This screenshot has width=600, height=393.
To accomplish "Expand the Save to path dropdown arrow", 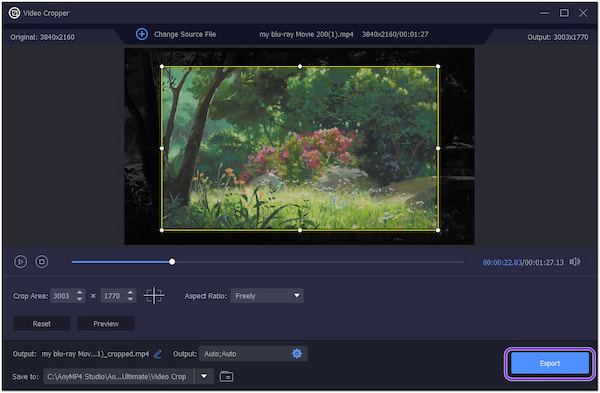I will click(204, 377).
